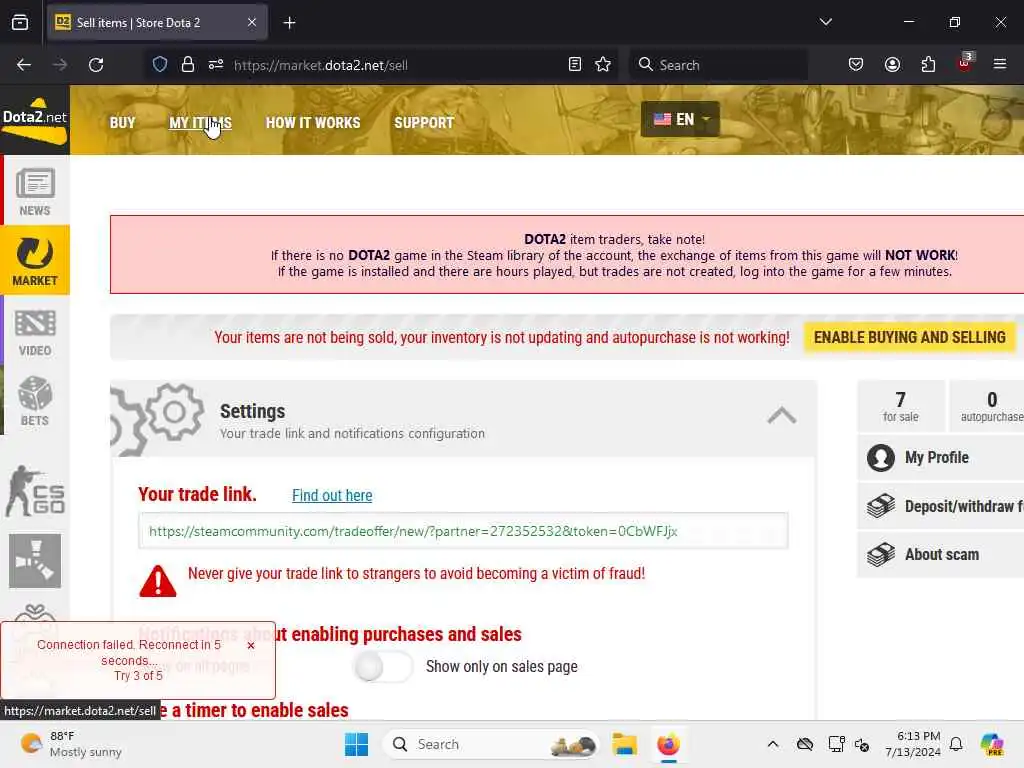Open My Profile
This screenshot has width=1024, height=768.
click(x=940, y=458)
